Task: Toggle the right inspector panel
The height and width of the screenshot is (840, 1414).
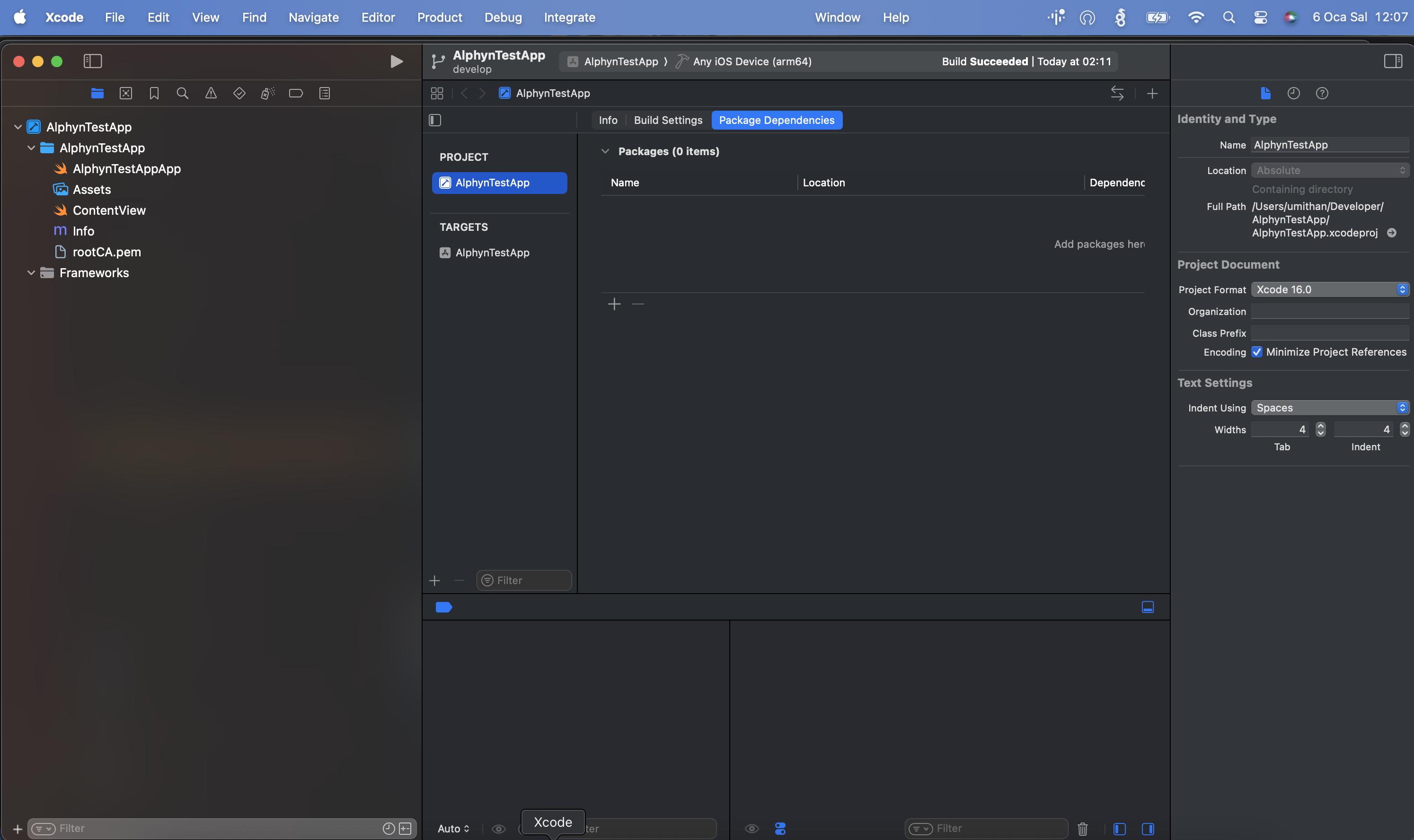Action: pyautogui.click(x=1393, y=61)
